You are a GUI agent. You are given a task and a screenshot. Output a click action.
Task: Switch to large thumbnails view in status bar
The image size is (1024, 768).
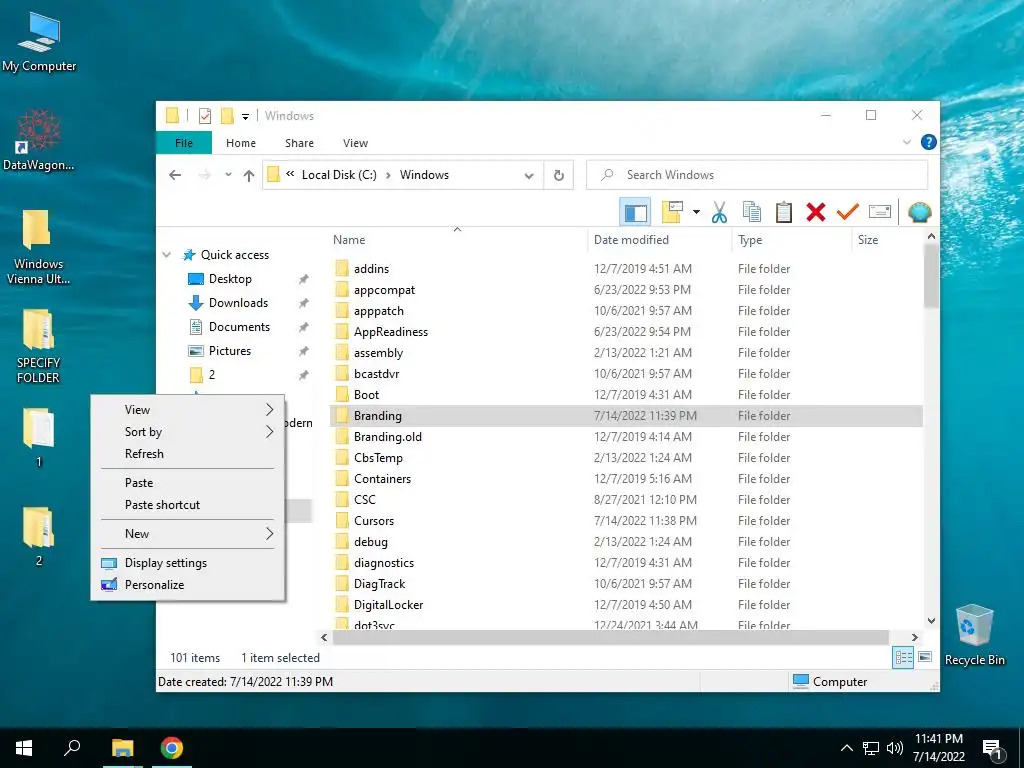point(925,657)
